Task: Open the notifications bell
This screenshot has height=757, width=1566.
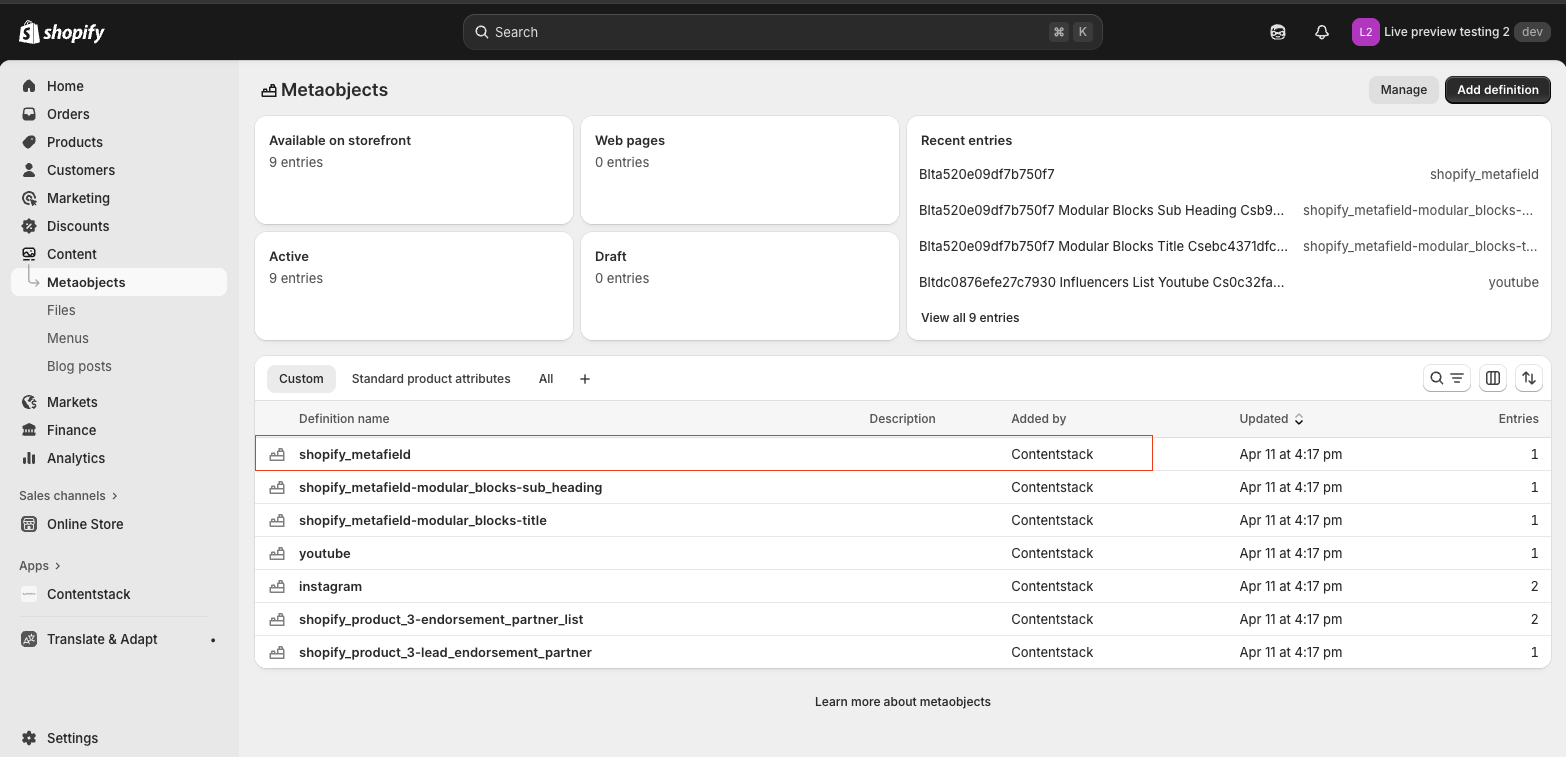Action: [x=1322, y=32]
